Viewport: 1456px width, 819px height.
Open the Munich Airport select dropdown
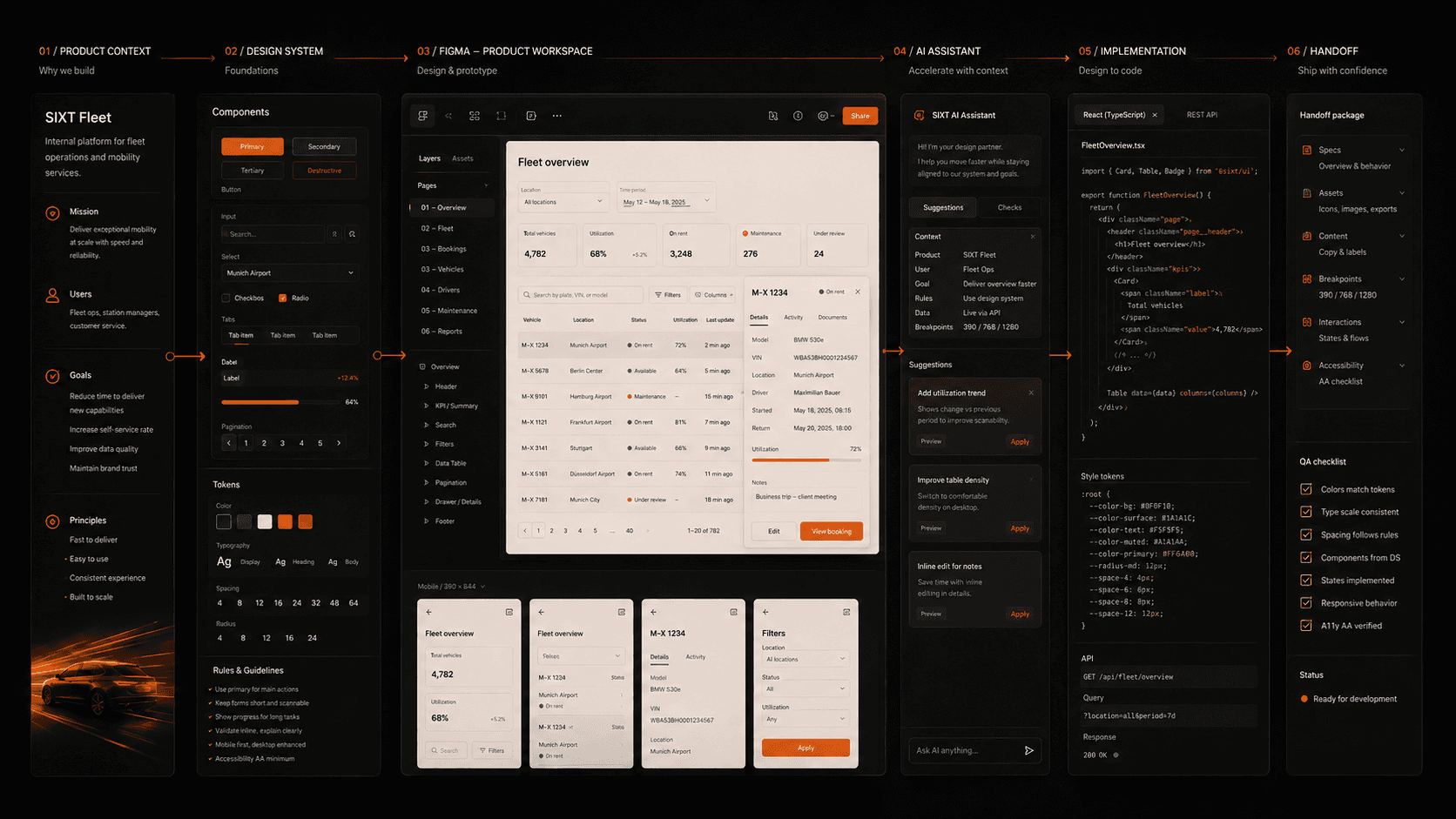point(289,273)
